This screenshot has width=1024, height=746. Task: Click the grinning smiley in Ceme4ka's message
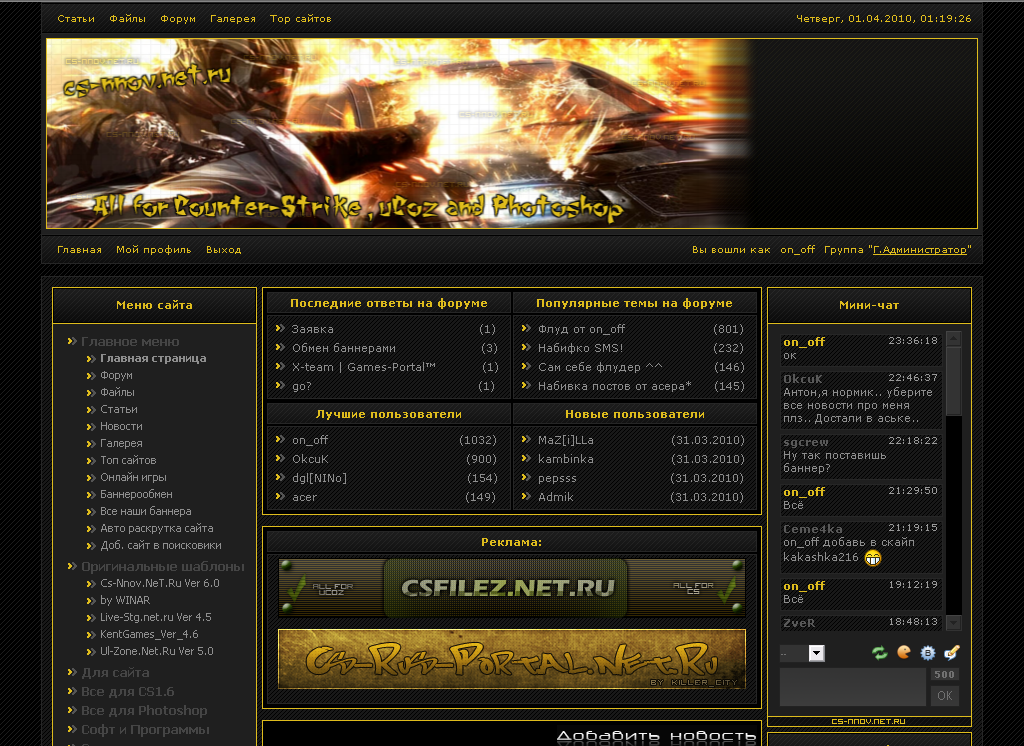(873, 558)
